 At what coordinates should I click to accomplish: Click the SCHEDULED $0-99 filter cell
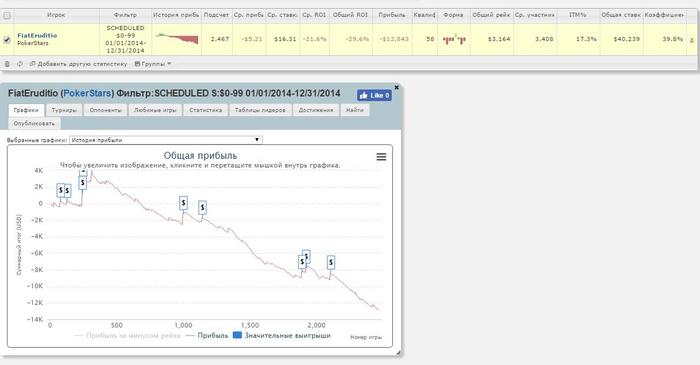(125, 39)
